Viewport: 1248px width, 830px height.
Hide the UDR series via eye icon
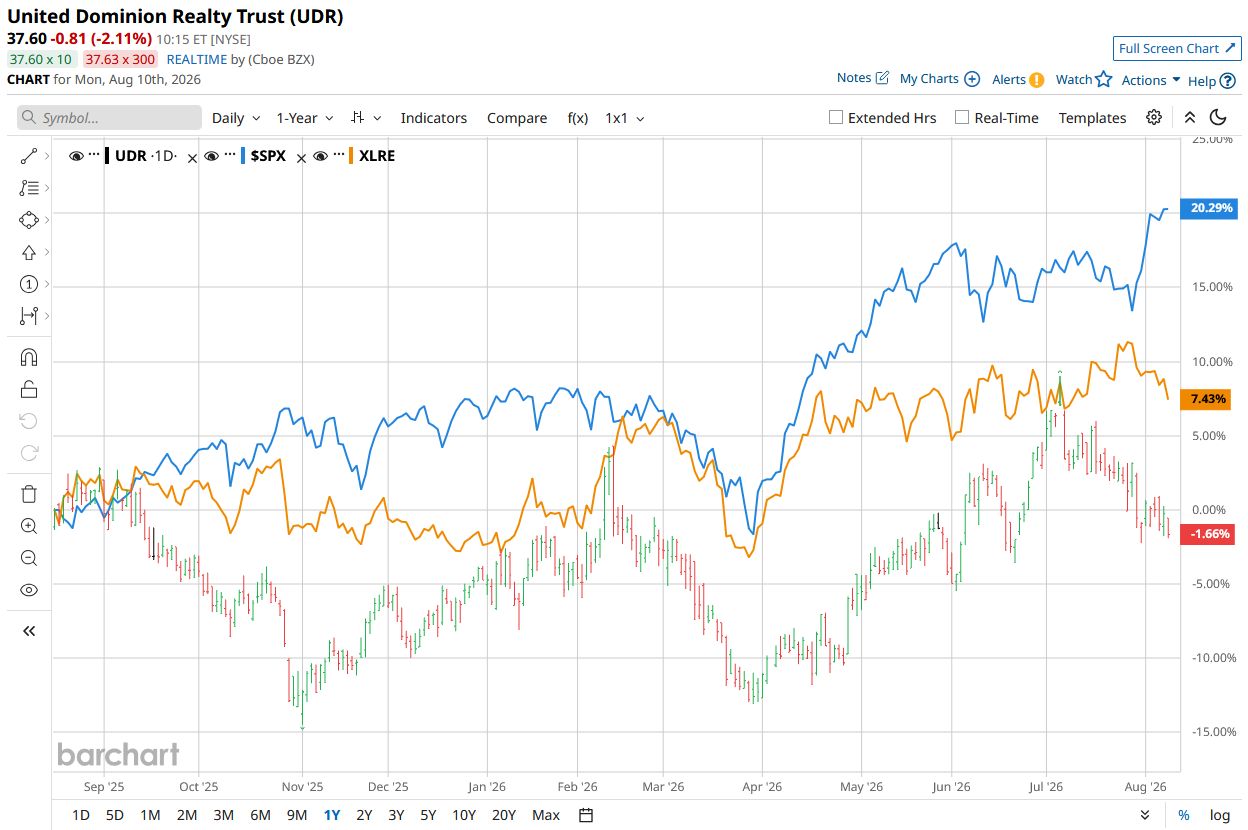(x=76, y=156)
